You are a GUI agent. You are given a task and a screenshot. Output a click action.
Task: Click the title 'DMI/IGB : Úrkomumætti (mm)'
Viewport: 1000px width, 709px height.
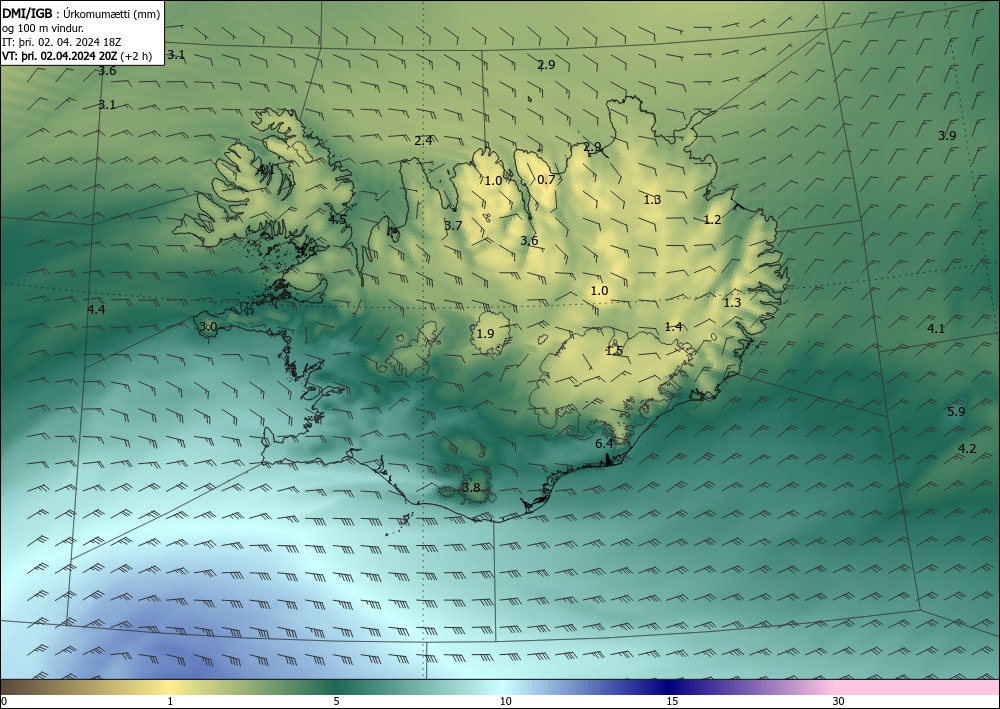pyautogui.click(x=81, y=14)
